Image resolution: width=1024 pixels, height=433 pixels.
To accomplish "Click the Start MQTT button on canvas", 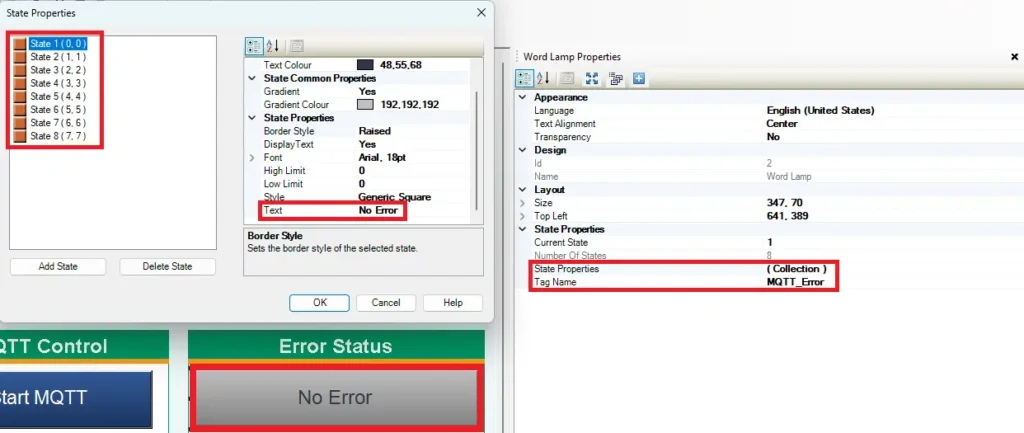I will (76, 397).
